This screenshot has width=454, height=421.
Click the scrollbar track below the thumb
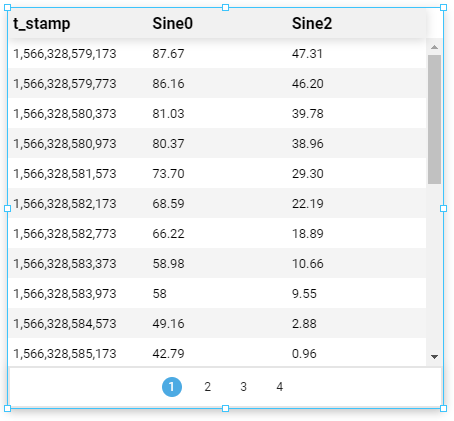click(434, 267)
